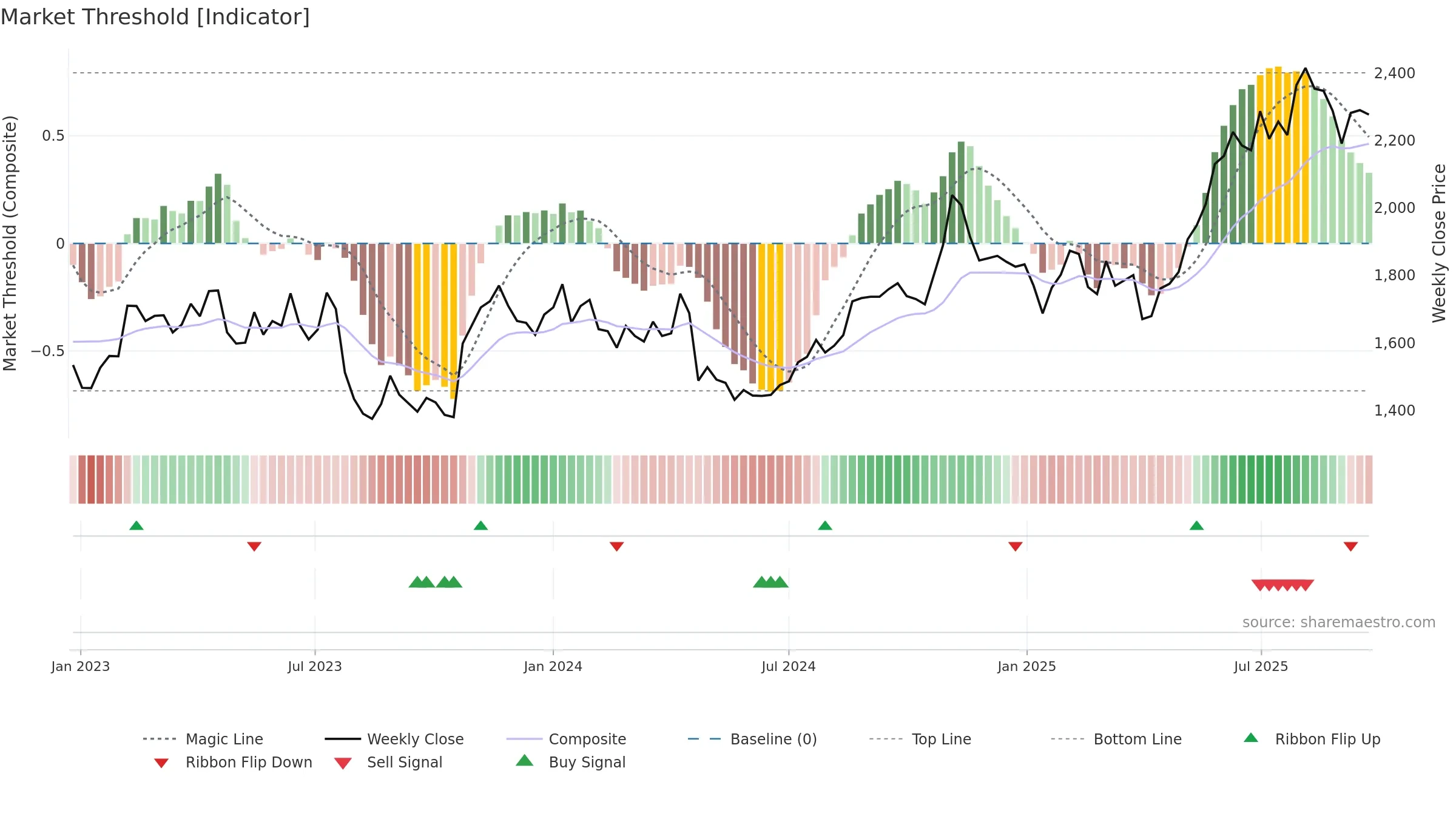Click the Jan 2024 date label
Viewport: 1456px width, 819px height.
pos(553,667)
